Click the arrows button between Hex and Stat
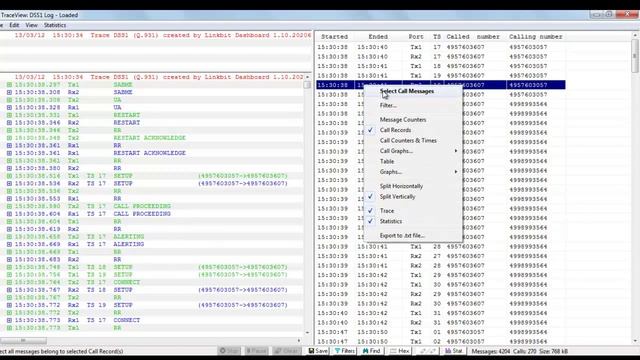 click(x=427, y=351)
